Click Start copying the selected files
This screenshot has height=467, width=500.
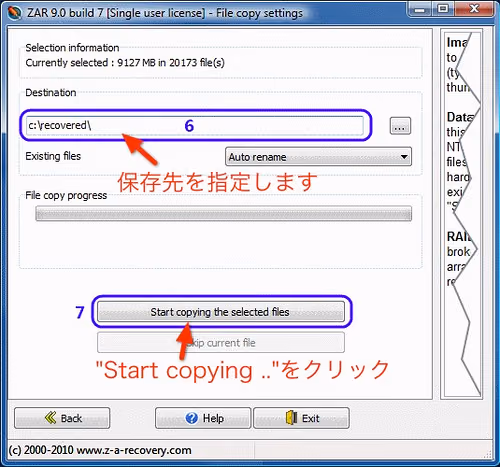tap(221, 312)
